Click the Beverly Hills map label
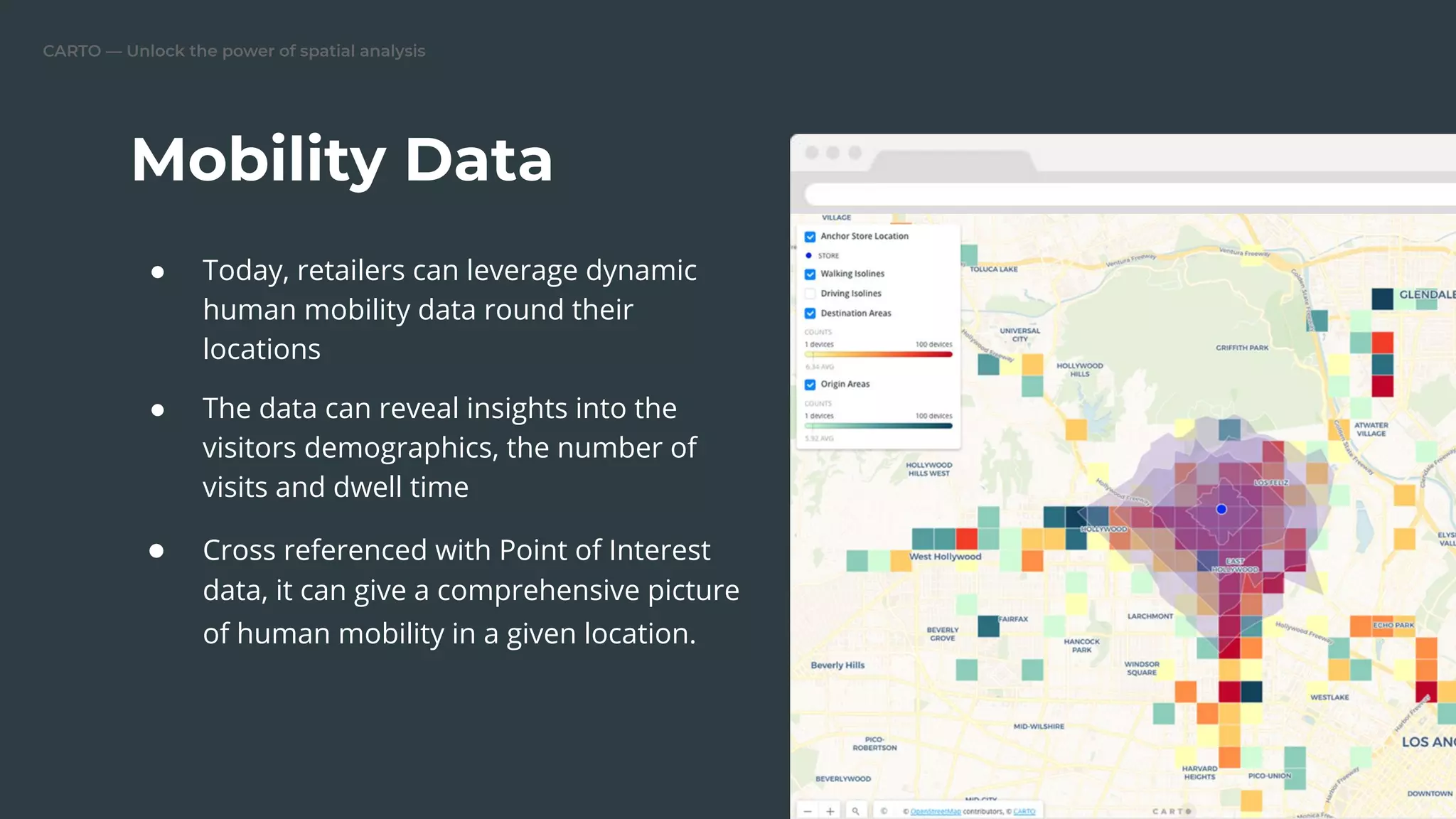1456x819 pixels. (837, 665)
